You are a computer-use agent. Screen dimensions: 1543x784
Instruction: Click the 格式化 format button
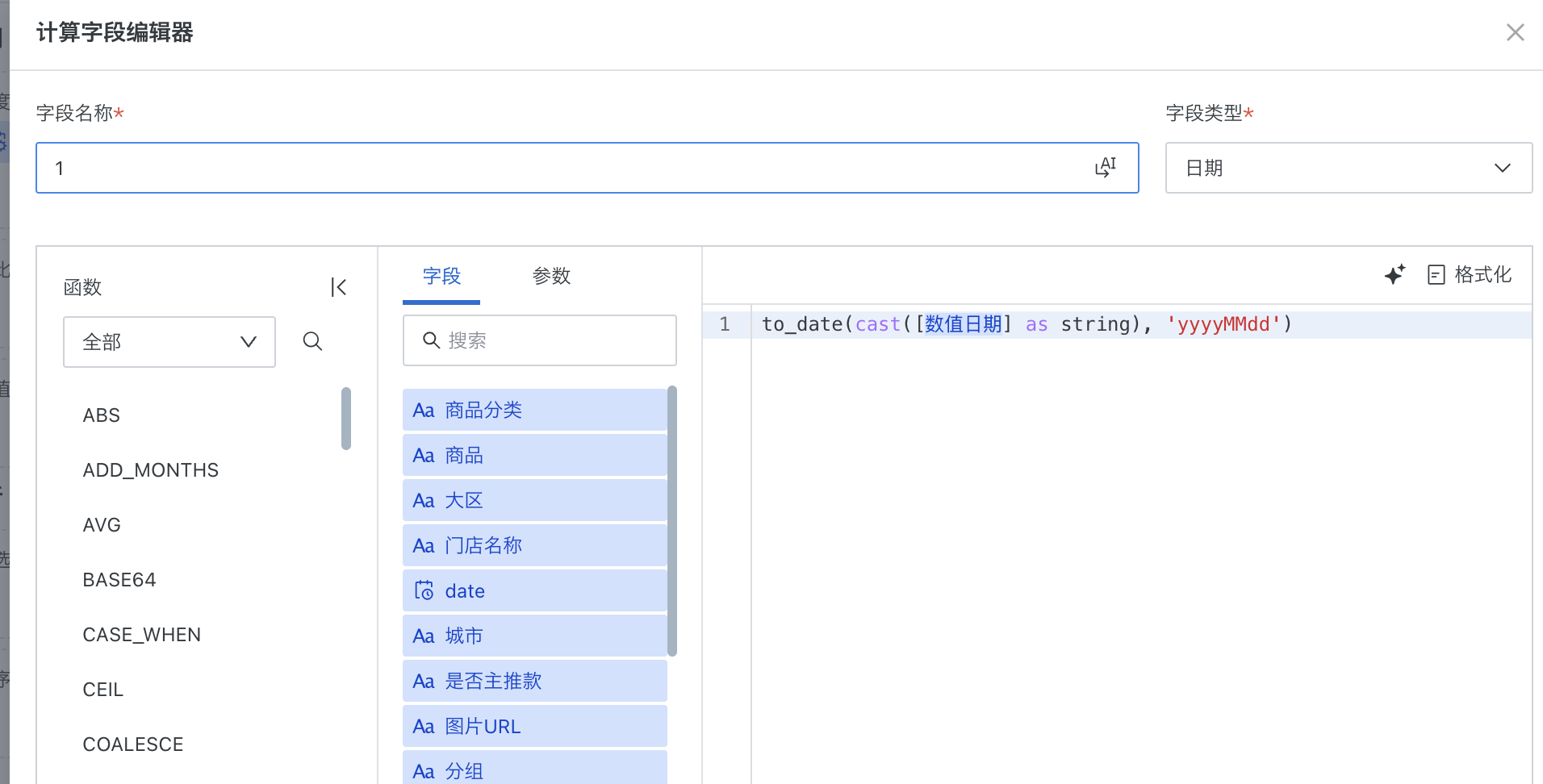[1469, 275]
